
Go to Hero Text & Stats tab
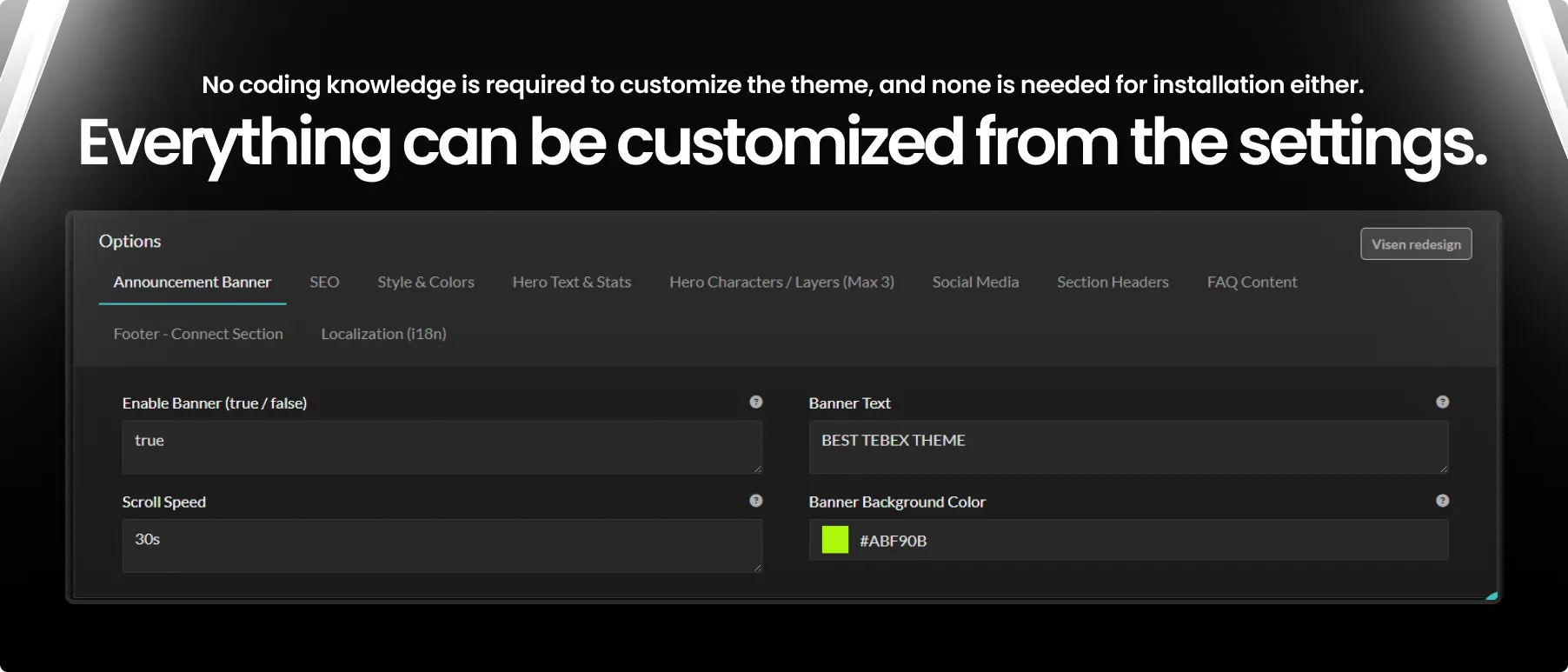pos(572,283)
